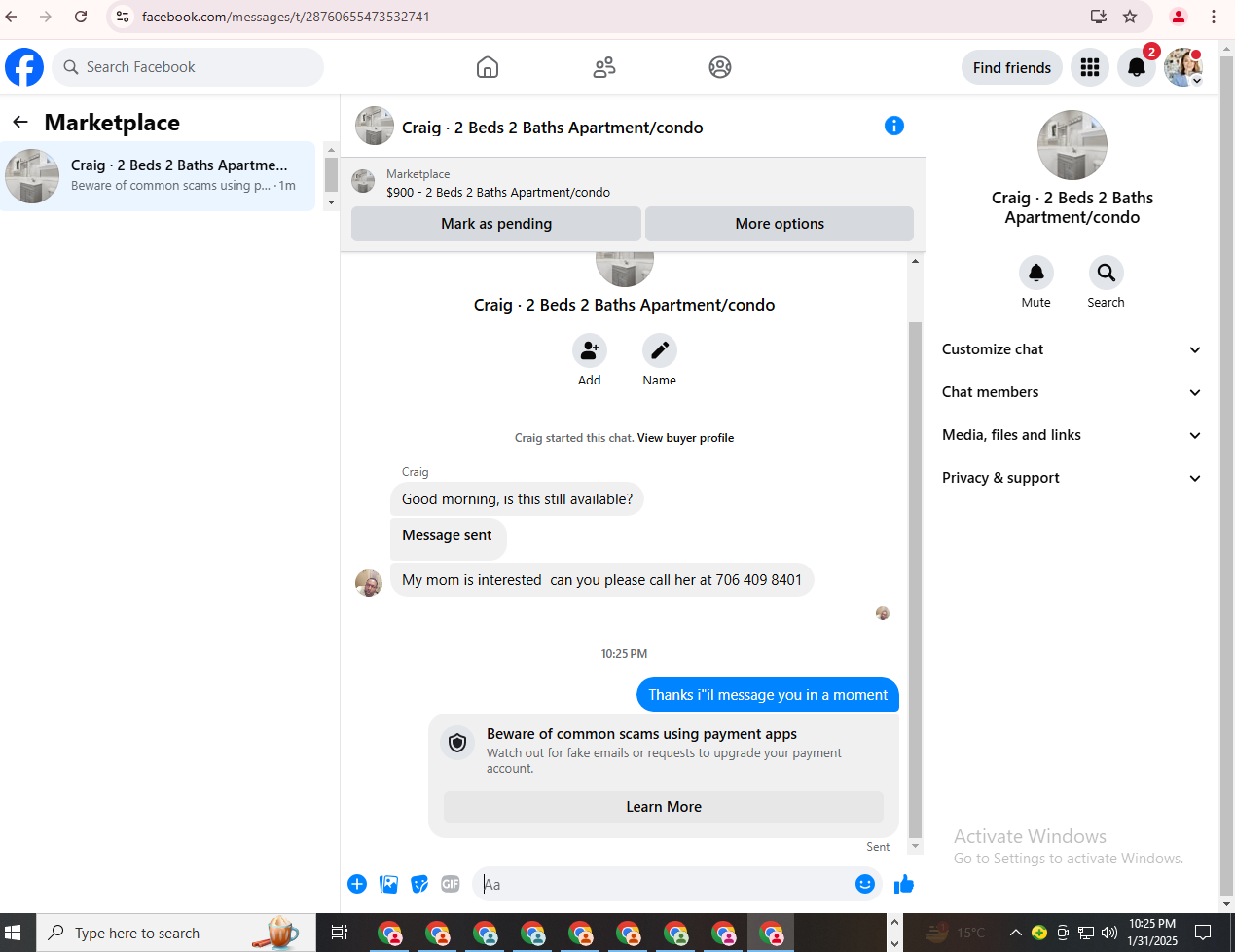Click More options button
1235x952 pixels.
click(x=780, y=224)
